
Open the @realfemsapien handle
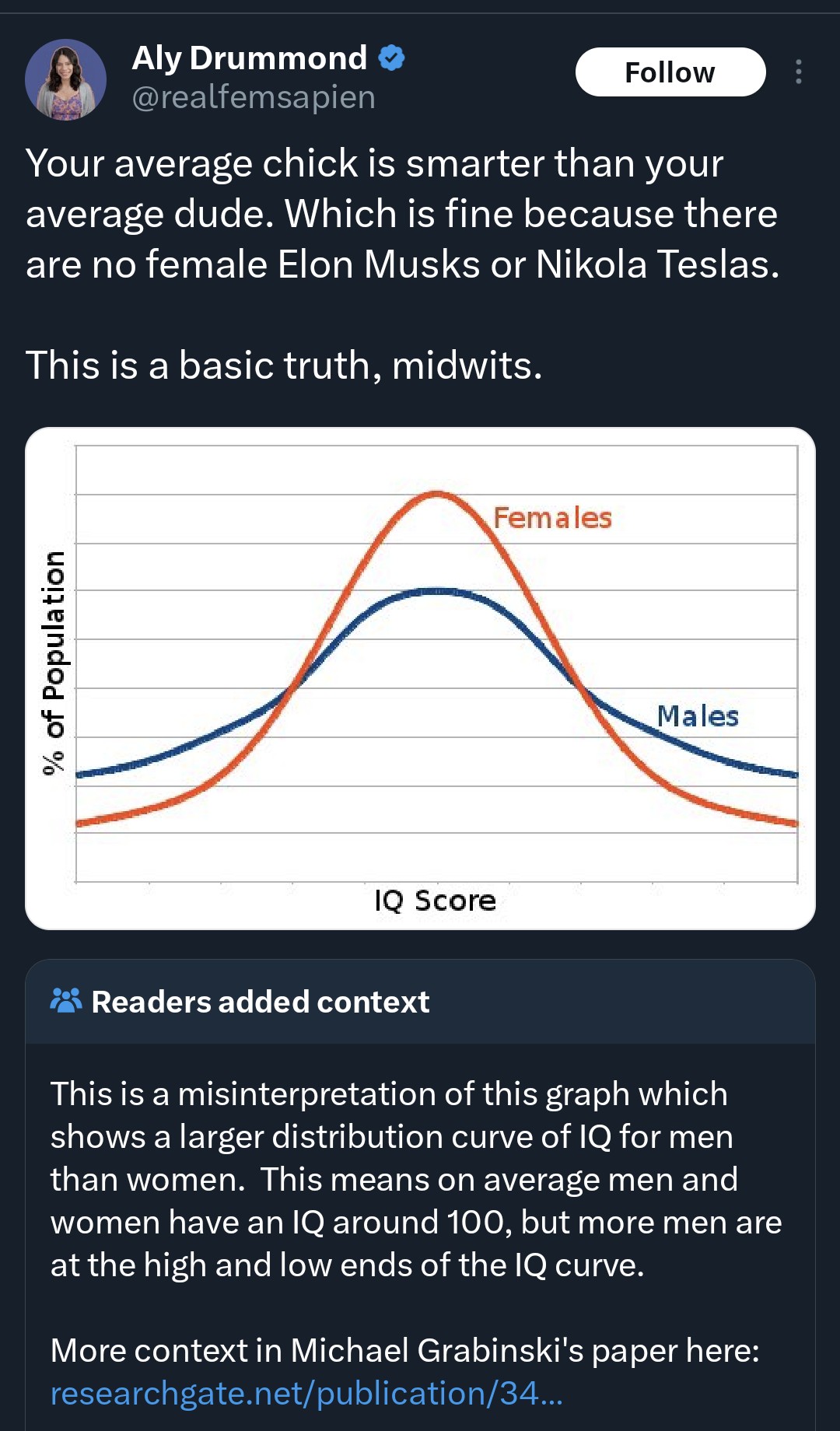[x=254, y=98]
